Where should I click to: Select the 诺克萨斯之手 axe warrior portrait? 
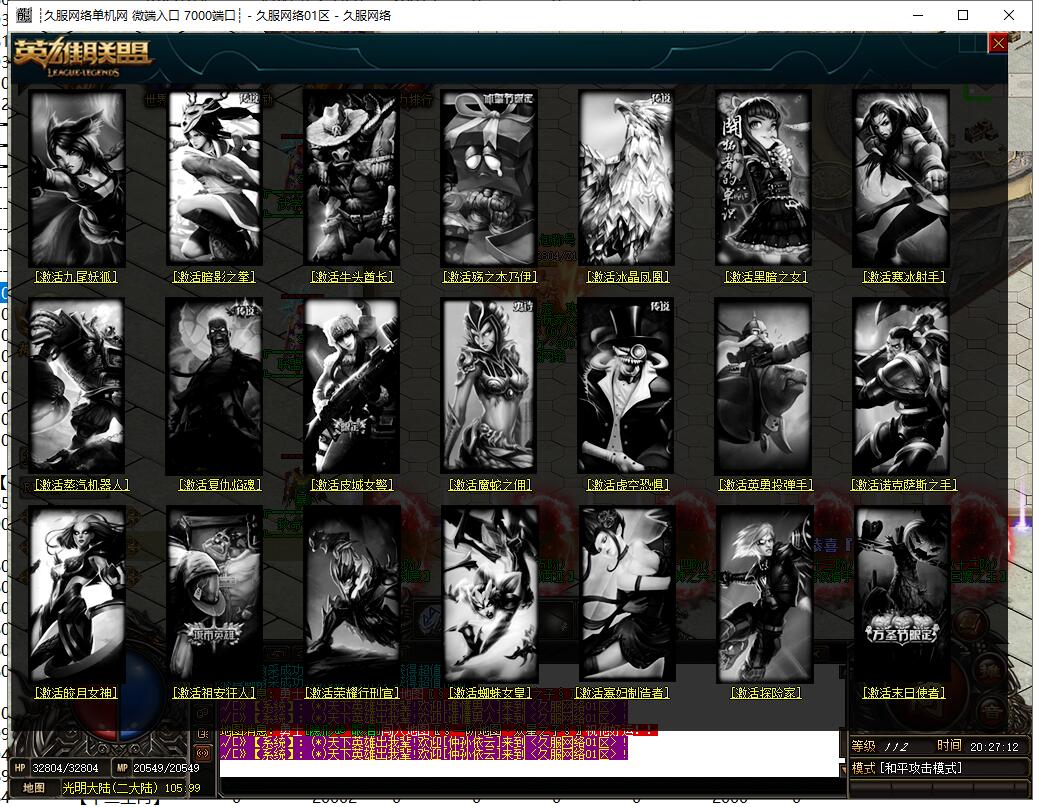(901, 386)
